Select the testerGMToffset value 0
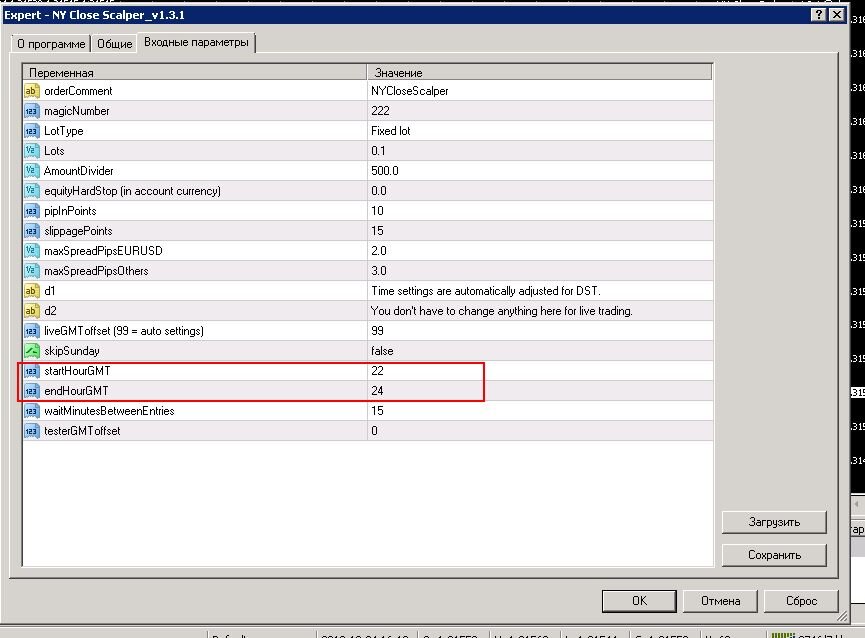 pyautogui.click(x=375, y=431)
